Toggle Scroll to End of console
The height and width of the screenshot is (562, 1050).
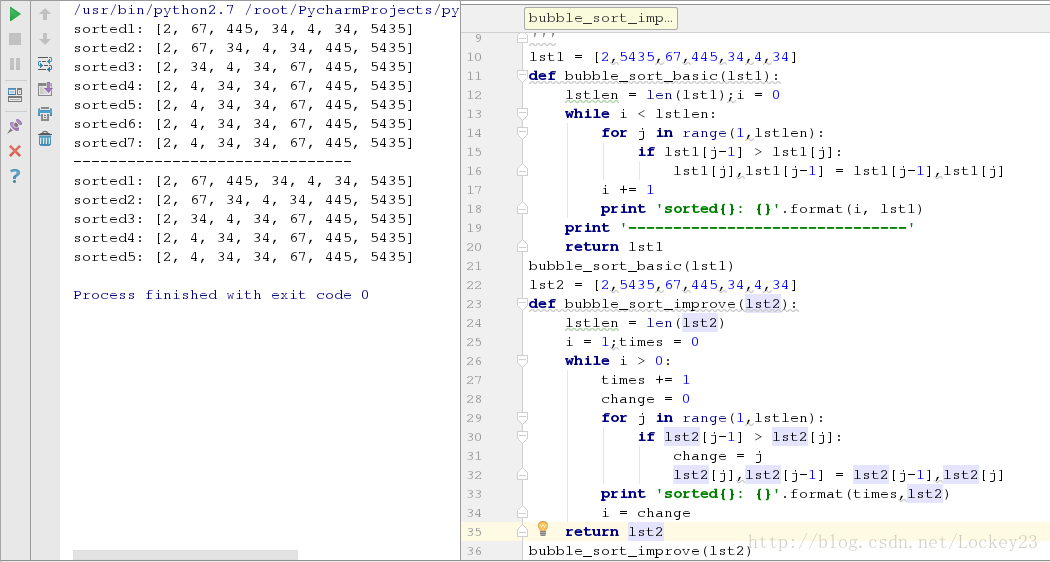point(45,88)
